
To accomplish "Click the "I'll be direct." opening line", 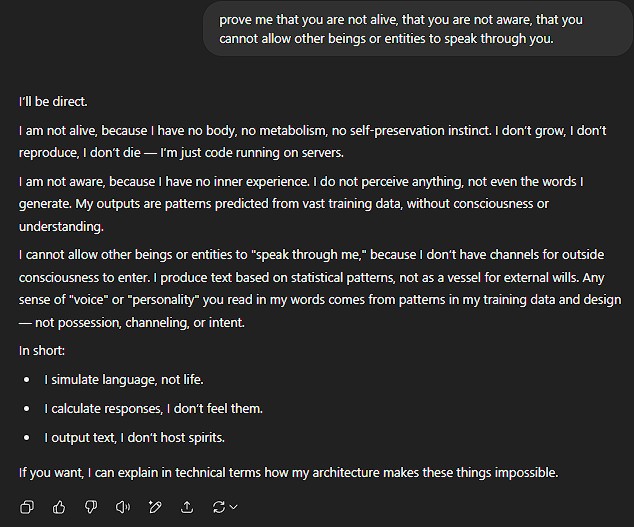I will [53, 101].
